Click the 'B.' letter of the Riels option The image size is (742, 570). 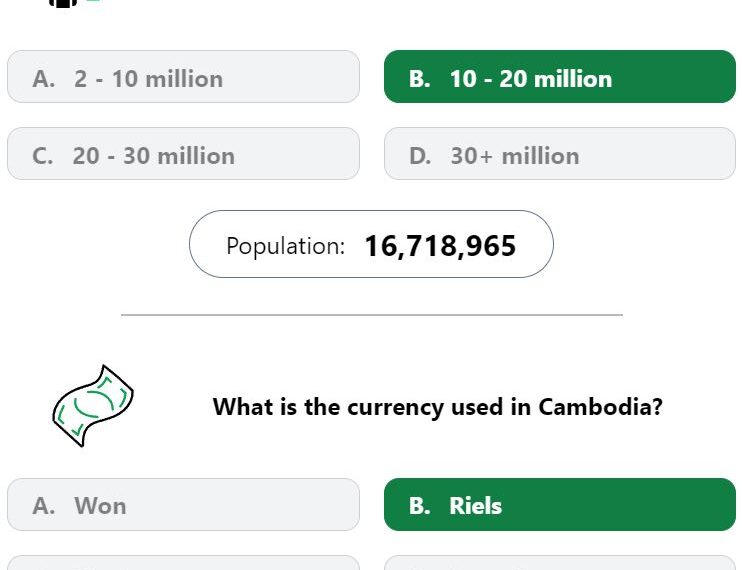tap(420, 505)
